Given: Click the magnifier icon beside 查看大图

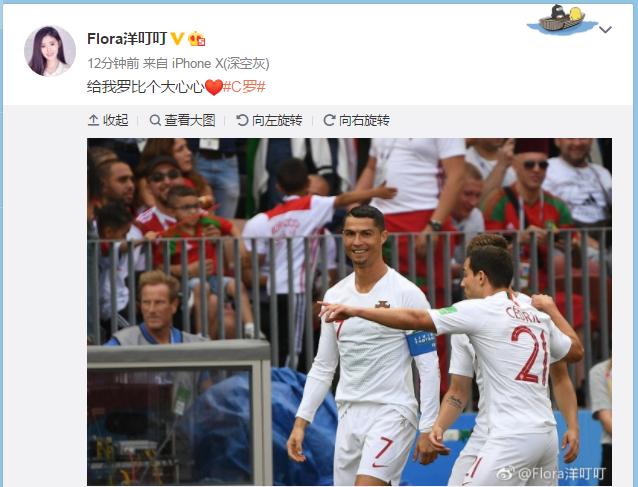Looking at the screenshot, I should click(155, 120).
